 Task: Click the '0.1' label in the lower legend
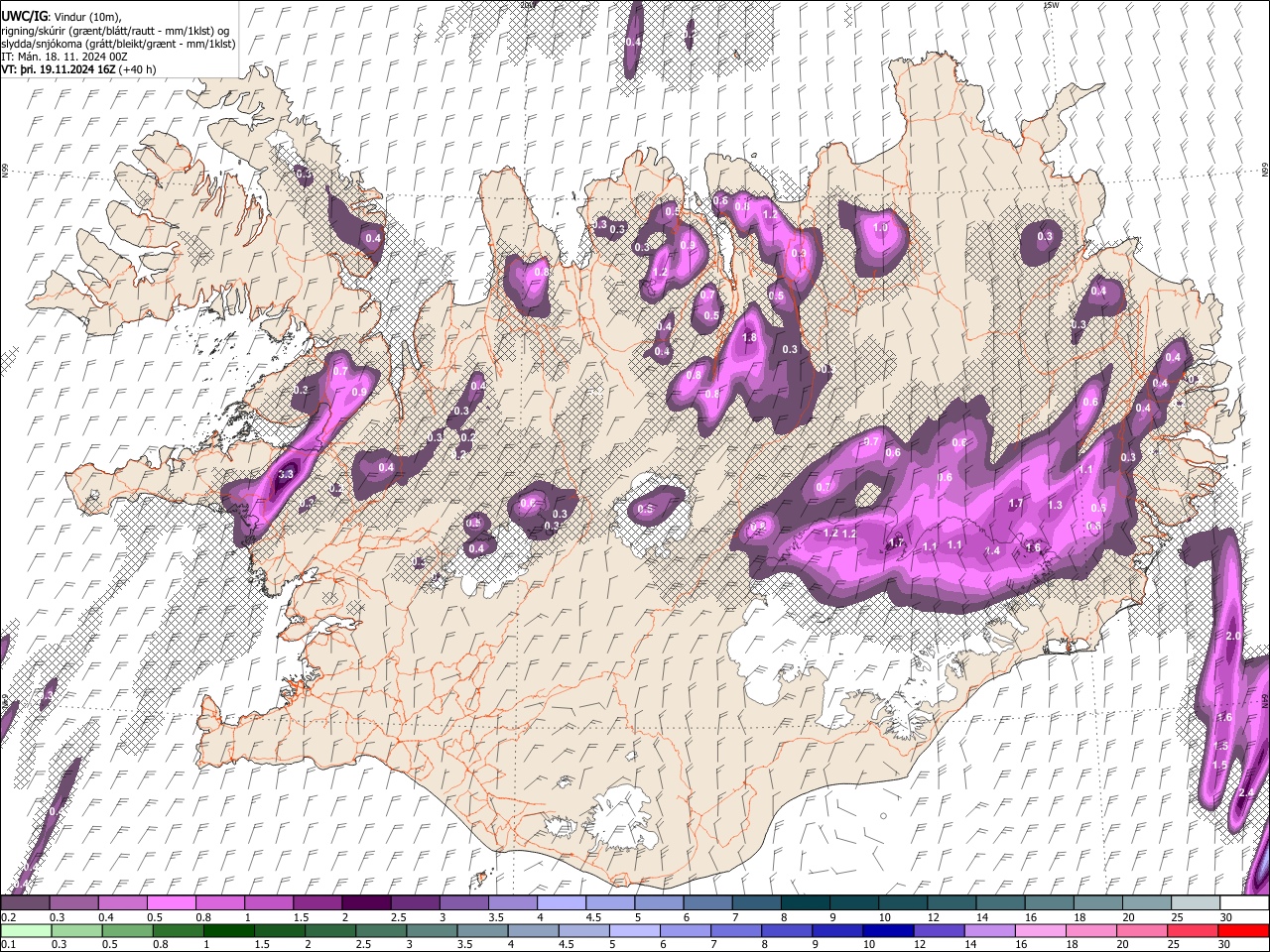[x=9, y=944]
